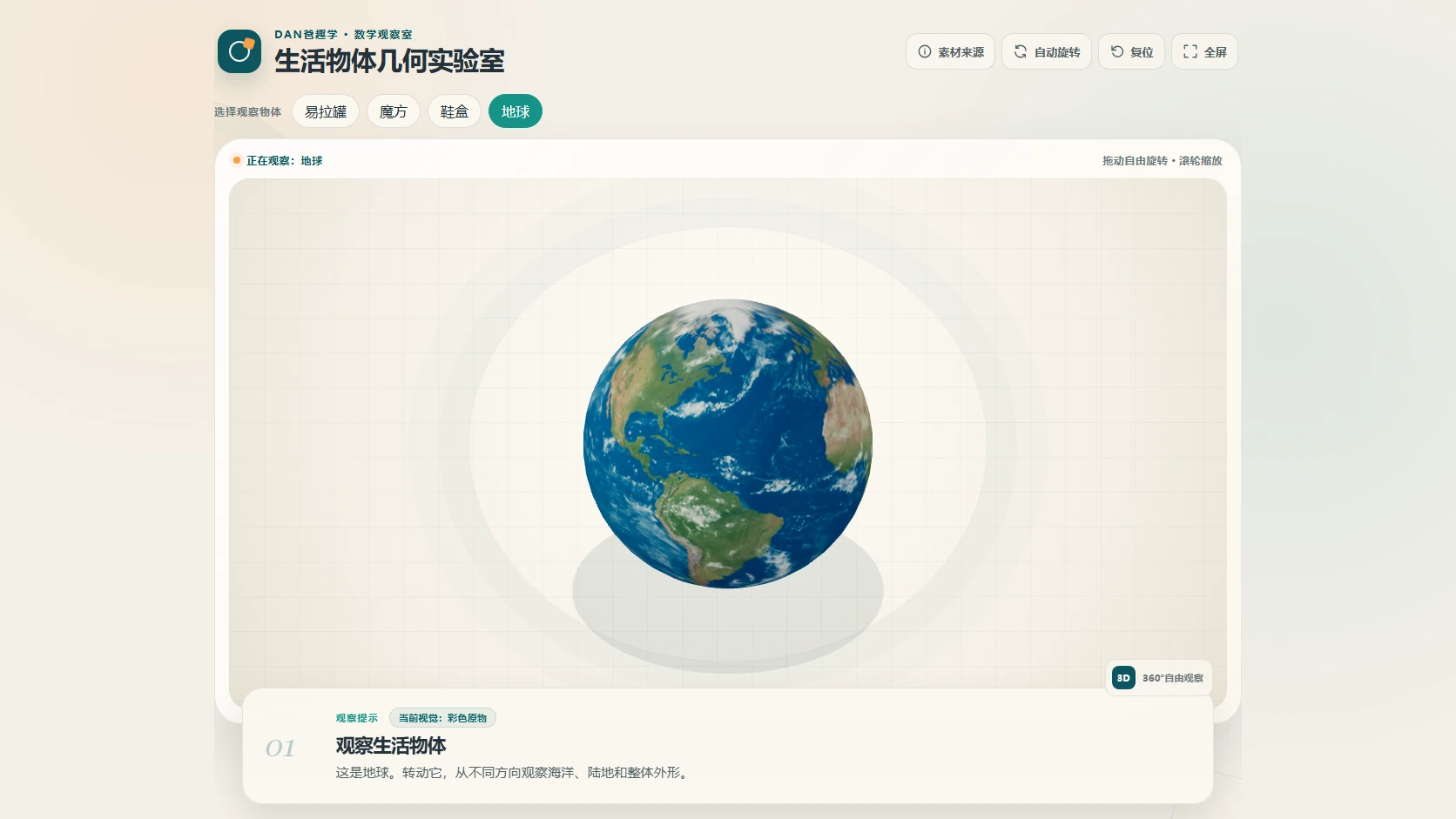Switch to the 魔方 object

coord(394,111)
